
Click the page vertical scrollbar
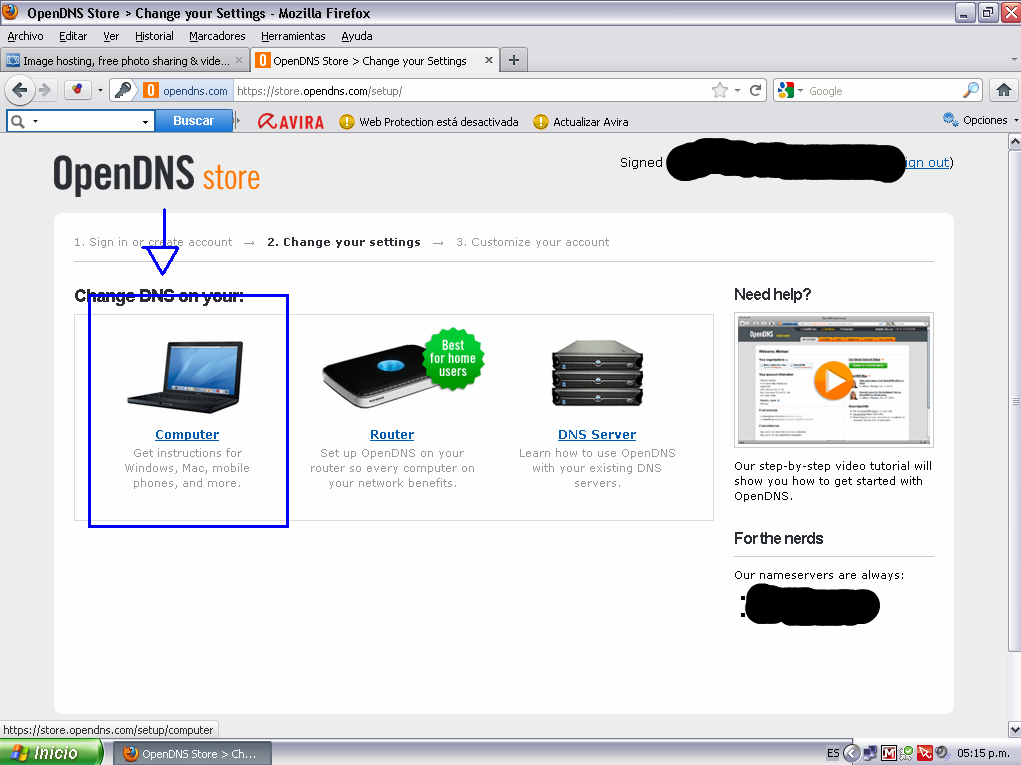[1014, 400]
